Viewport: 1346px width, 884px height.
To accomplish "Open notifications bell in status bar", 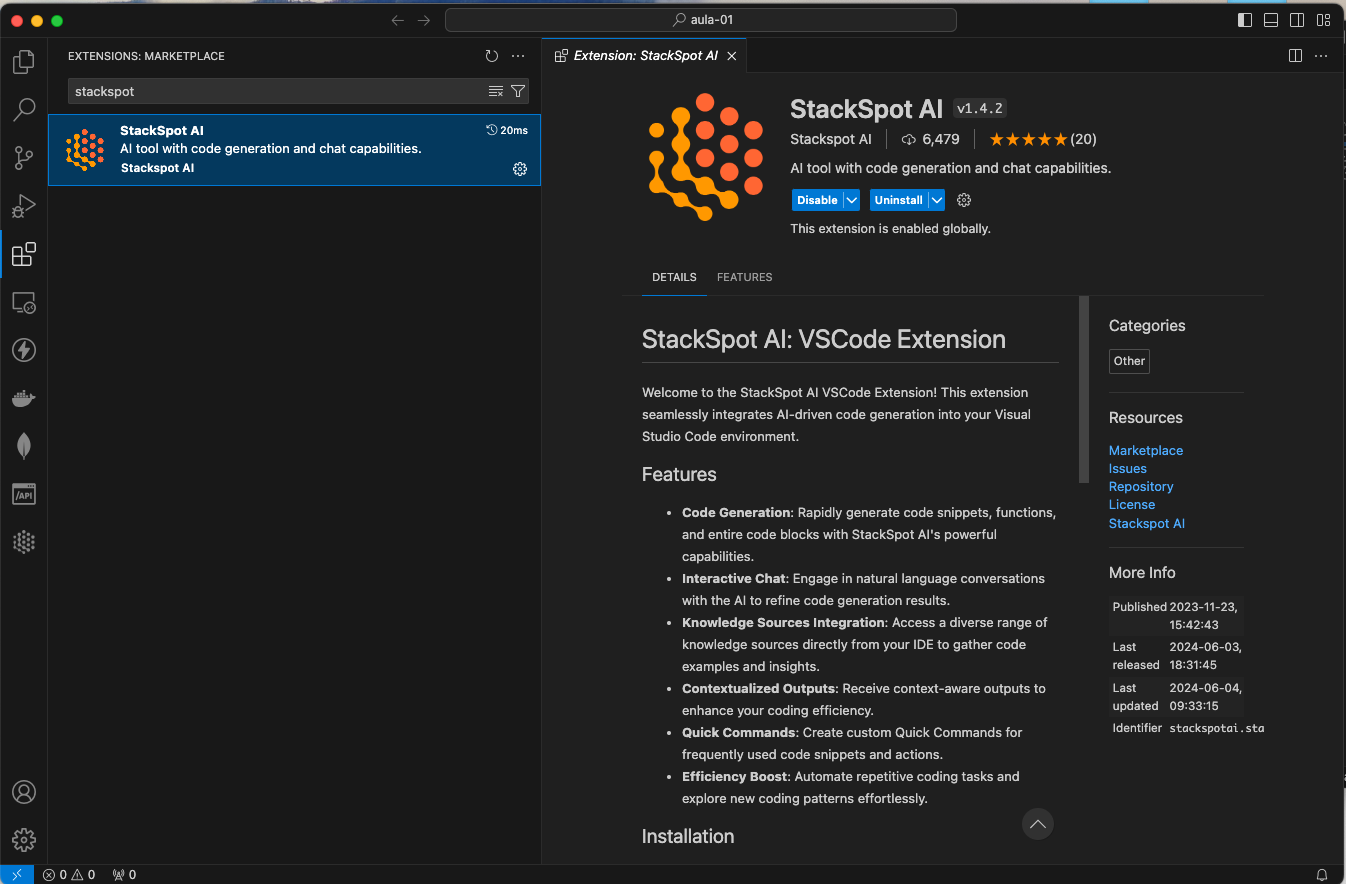I will [x=1322, y=875].
